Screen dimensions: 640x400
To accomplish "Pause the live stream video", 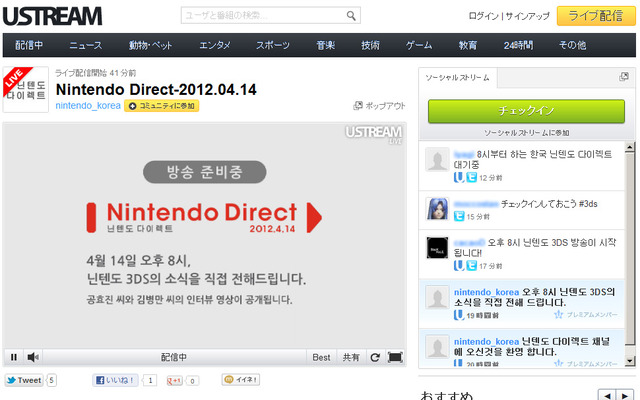I will coord(14,357).
